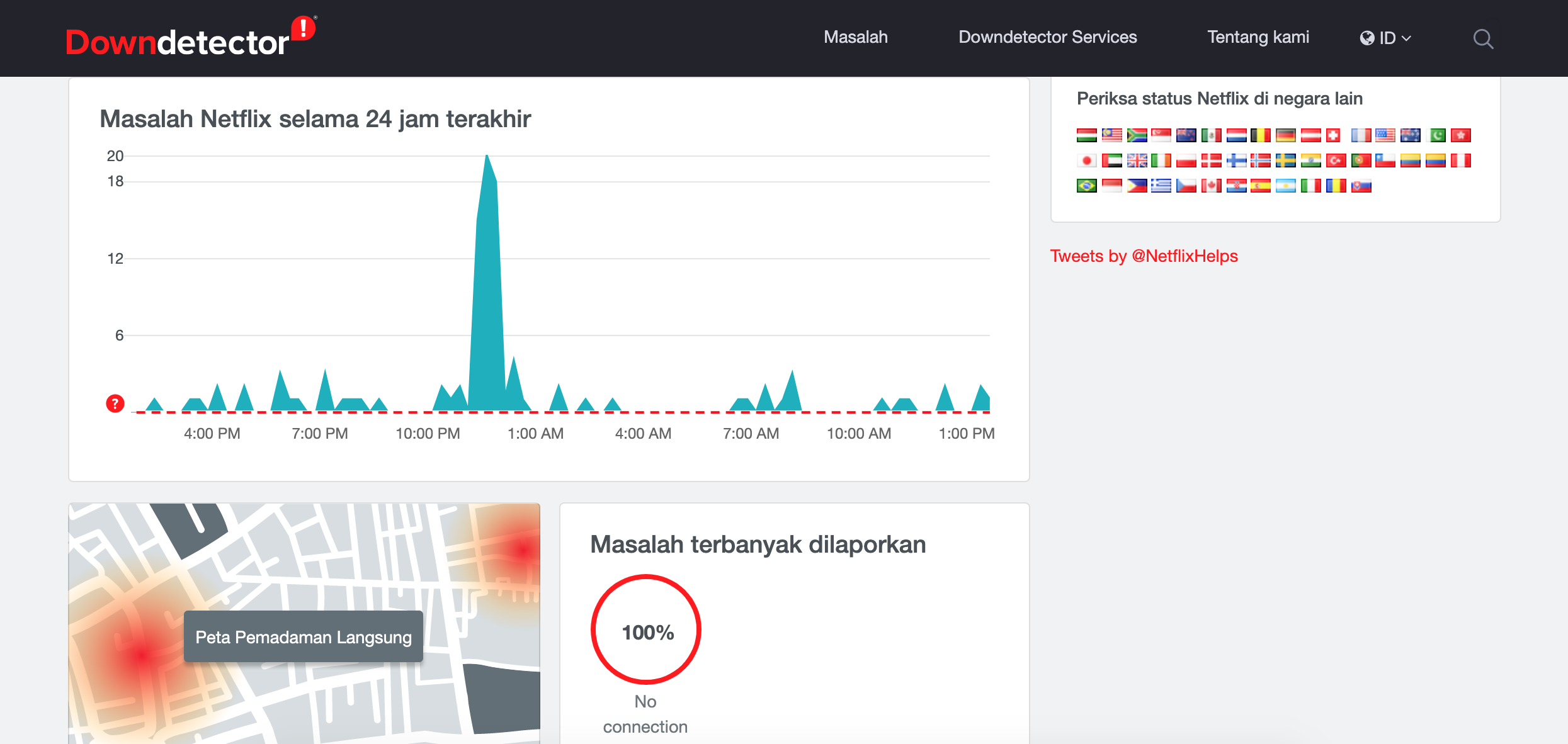Select the New Zealand flag
Viewport: 1568px width, 744px height.
[x=1186, y=135]
